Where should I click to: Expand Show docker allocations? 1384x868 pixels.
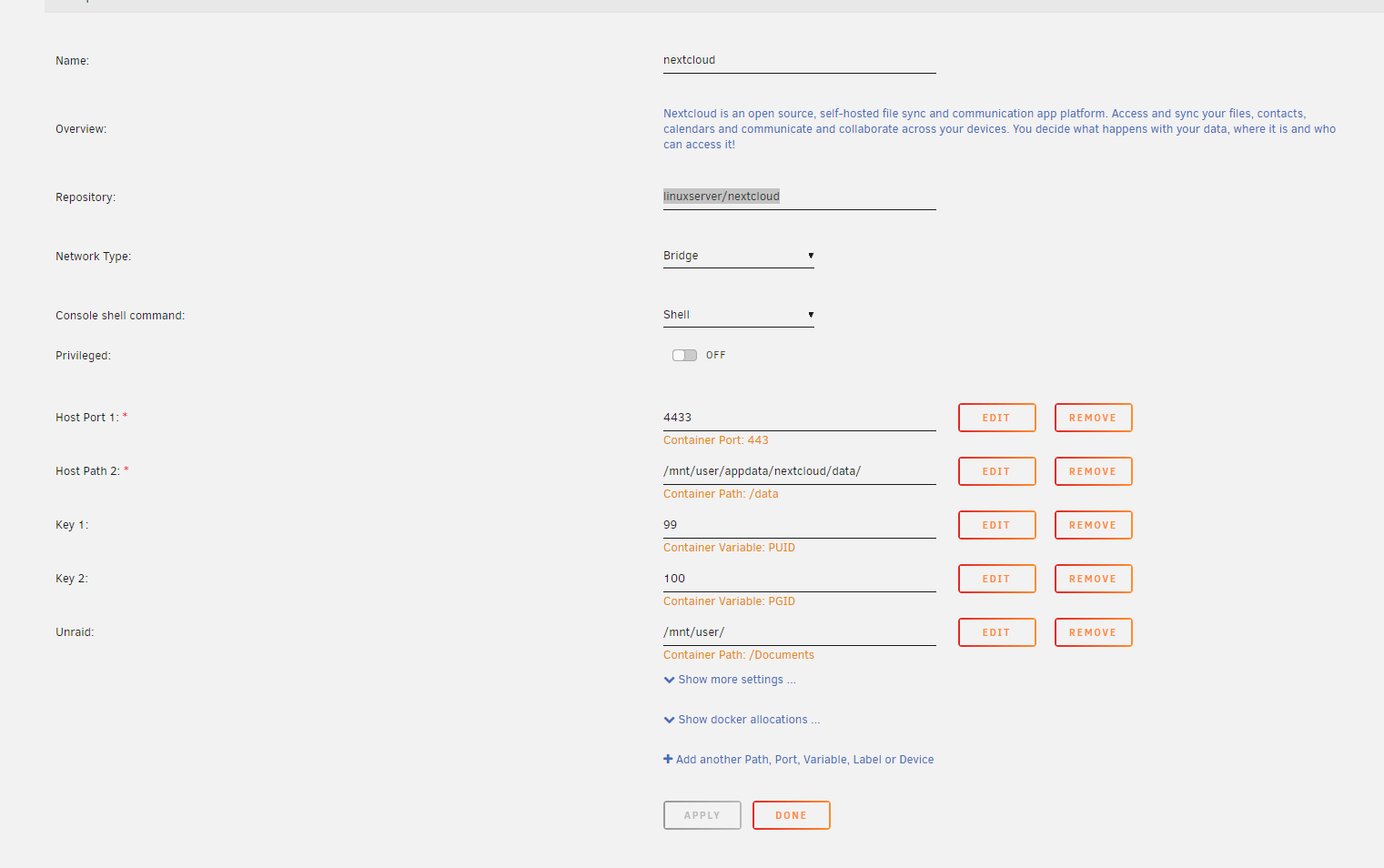point(748,720)
